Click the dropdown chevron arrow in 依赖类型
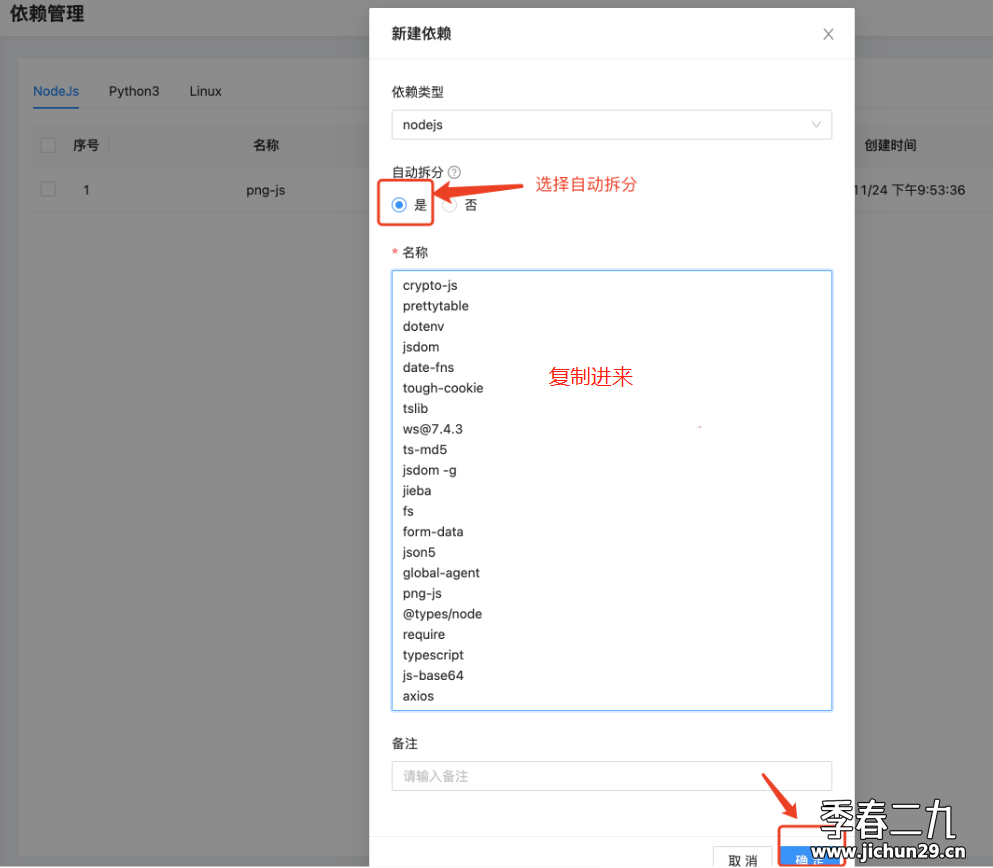The image size is (993, 868). point(816,125)
